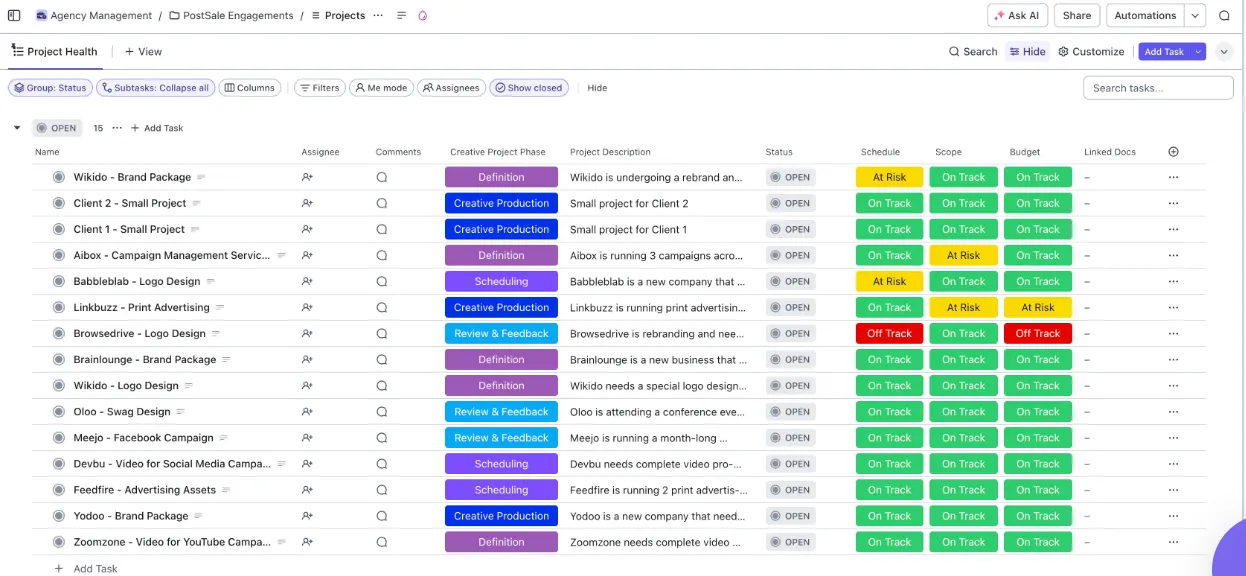The width and height of the screenshot is (1246, 576).
Task: Select the Project Health tab
Action: [x=55, y=51]
